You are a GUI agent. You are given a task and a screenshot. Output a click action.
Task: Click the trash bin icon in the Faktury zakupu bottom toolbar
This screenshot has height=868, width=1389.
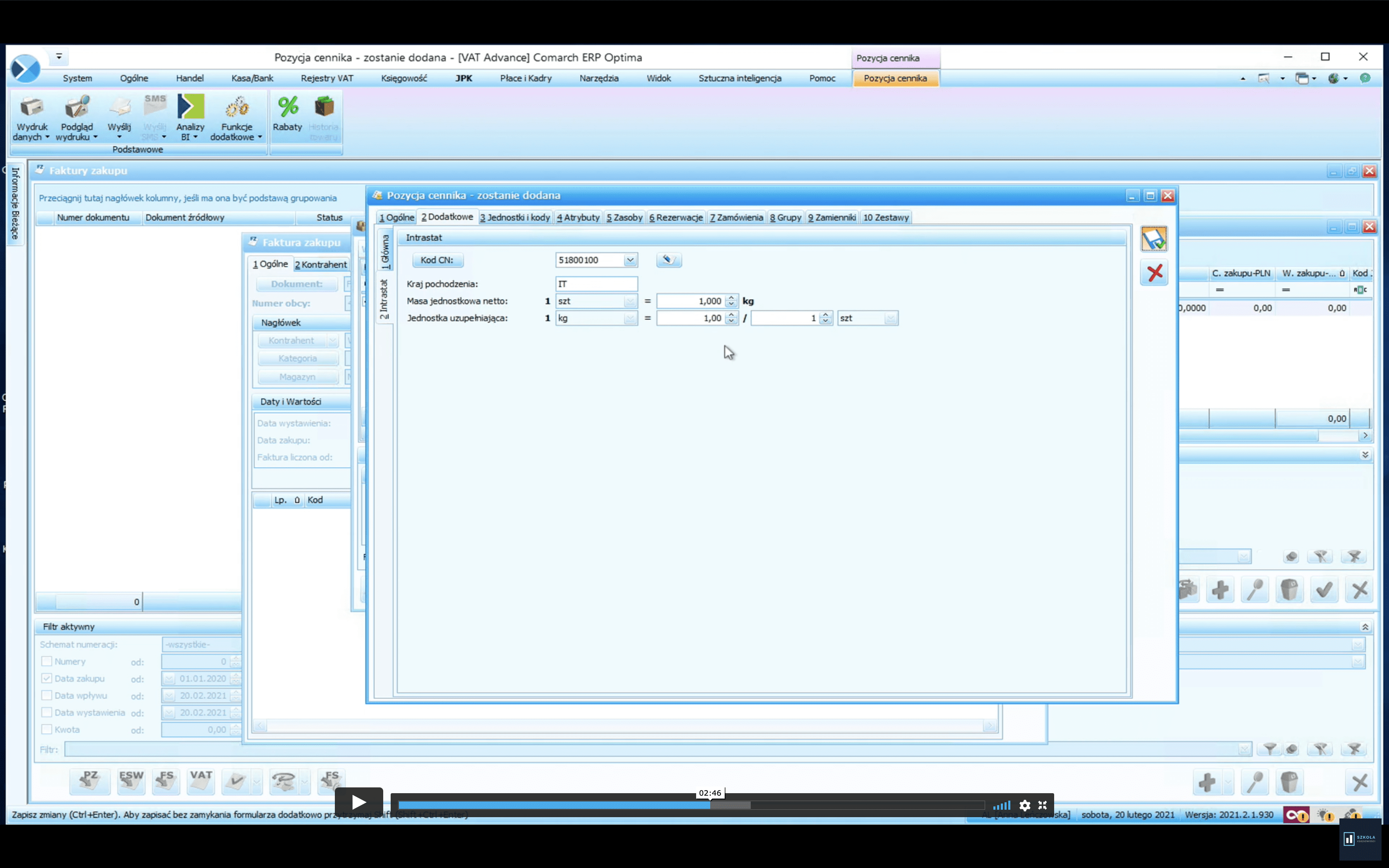[1289, 782]
